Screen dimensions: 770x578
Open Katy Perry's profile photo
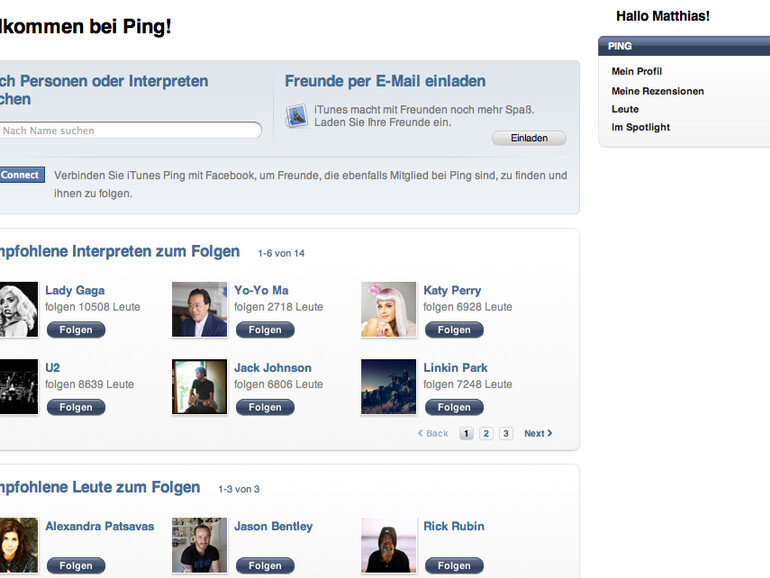click(x=388, y=309)
